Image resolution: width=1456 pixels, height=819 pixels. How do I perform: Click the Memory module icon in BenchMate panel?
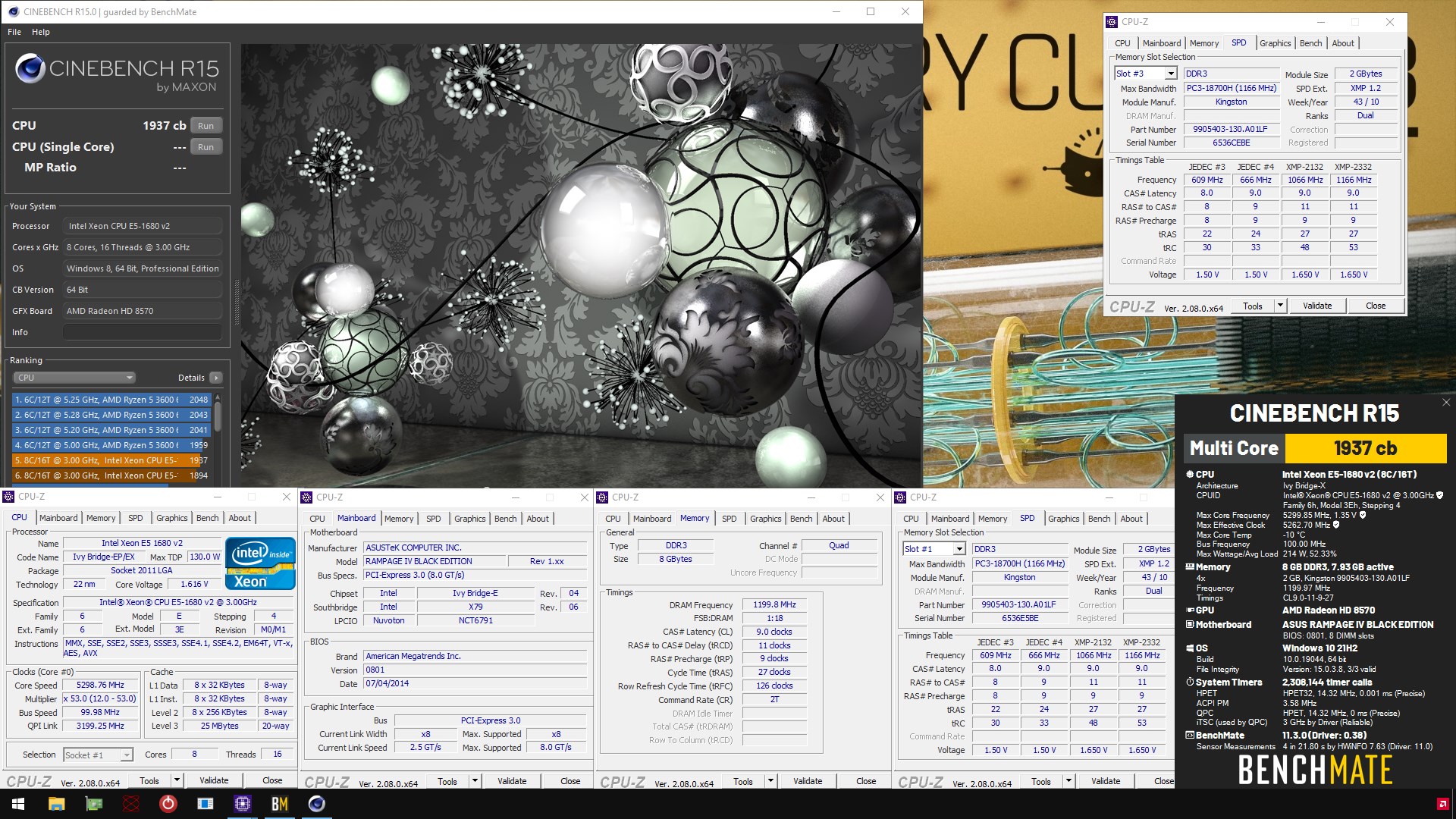point(1190,566)
